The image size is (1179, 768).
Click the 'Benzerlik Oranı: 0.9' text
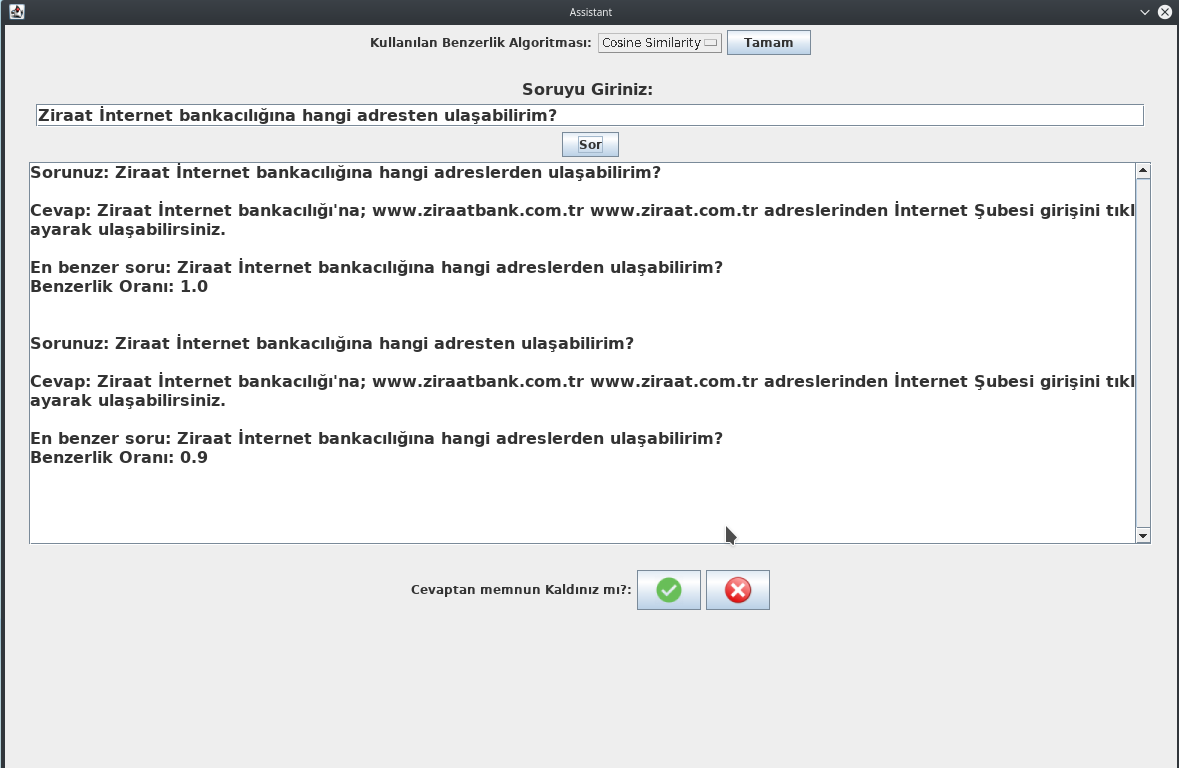(x=119, y=457)
